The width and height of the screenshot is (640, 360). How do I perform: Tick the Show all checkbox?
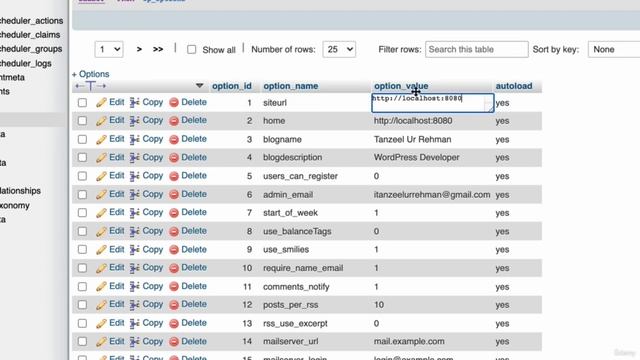pyautogui.click(x=191, y=50)
